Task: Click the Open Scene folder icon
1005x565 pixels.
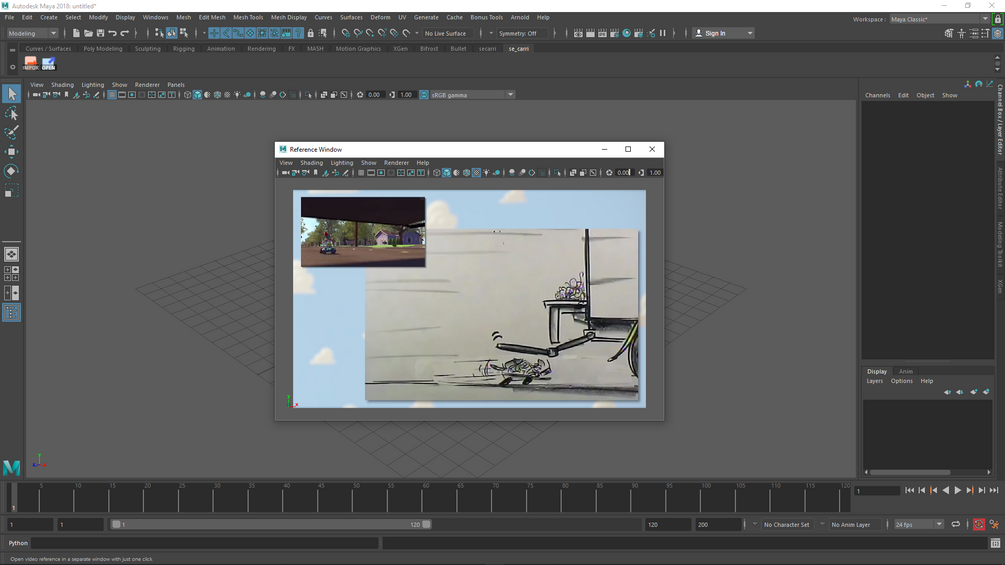Action: pos(88,33)
